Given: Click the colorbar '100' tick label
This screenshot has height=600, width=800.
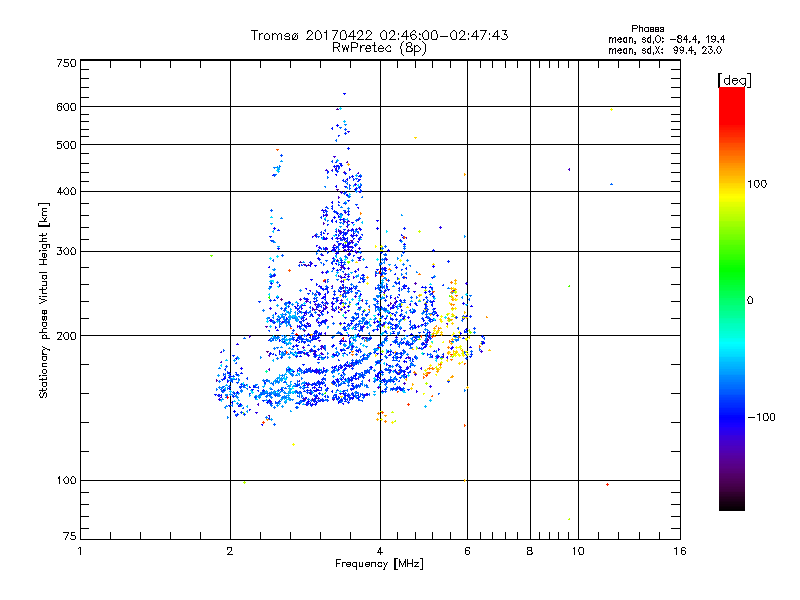Looking at the screenshot, I should pyautogui.click(x=757, y=184).
